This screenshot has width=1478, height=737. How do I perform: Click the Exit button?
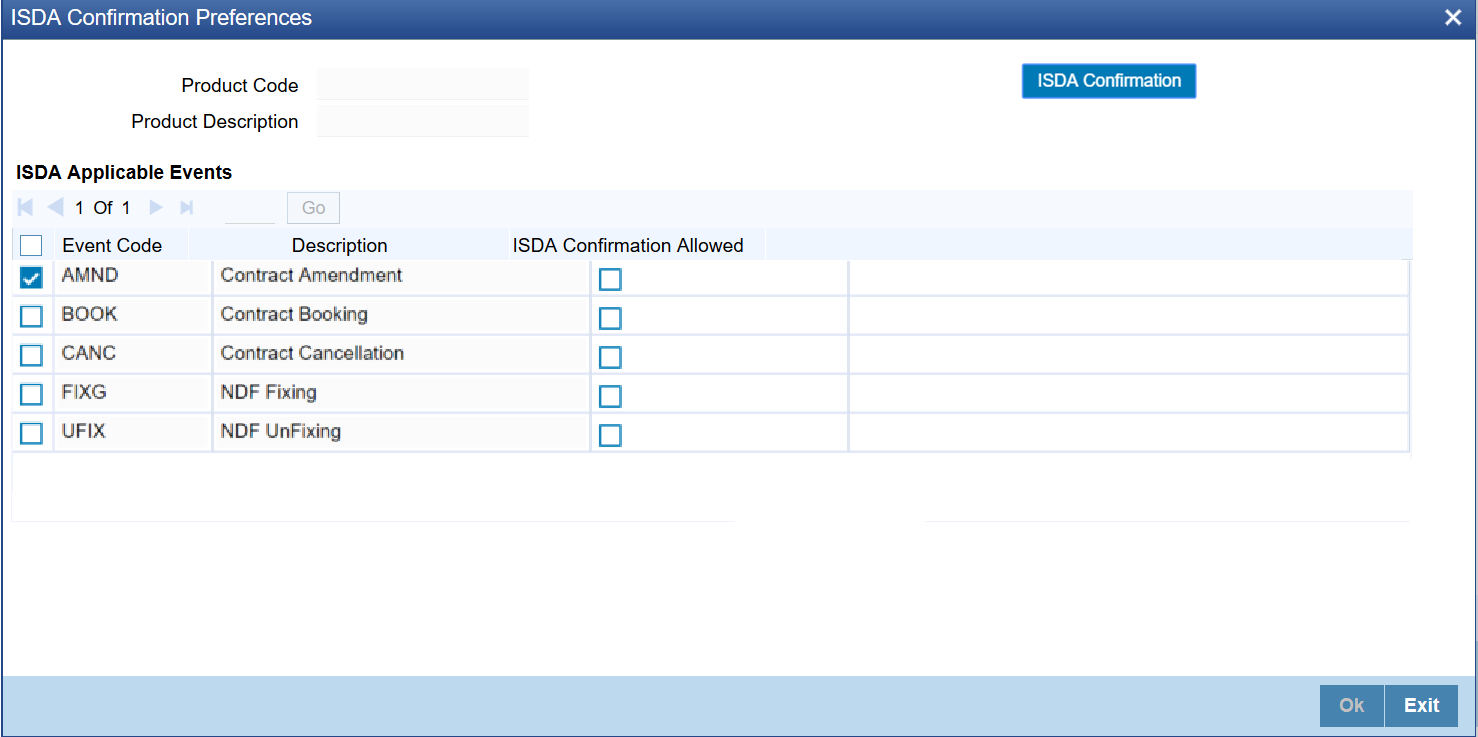pos(1421,705)
